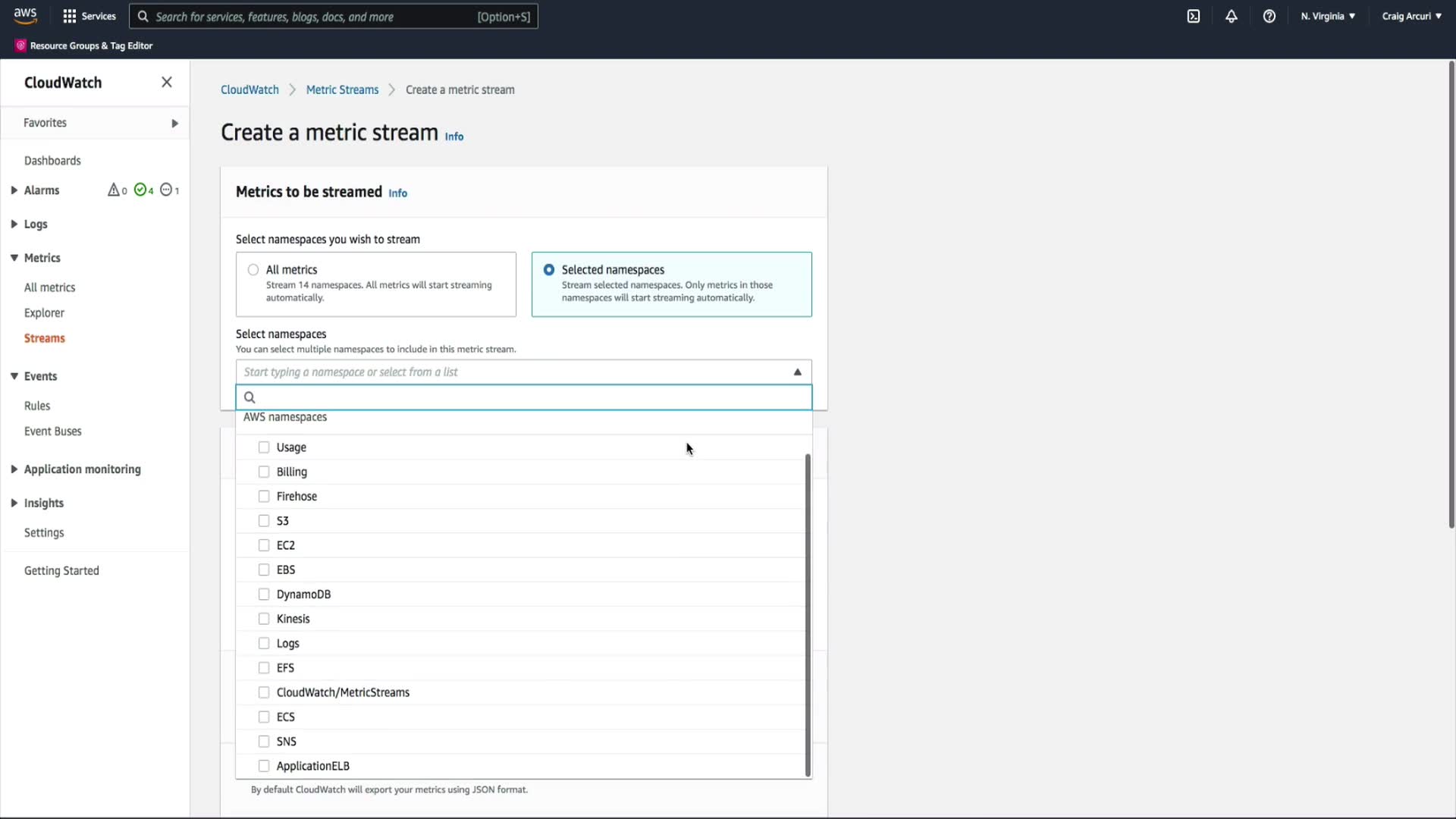Screen dimensions: 1456x819
Task: Collapse the Select namespaces dropdown arrow
Action: pyautogui.click(x=797, y=372)
